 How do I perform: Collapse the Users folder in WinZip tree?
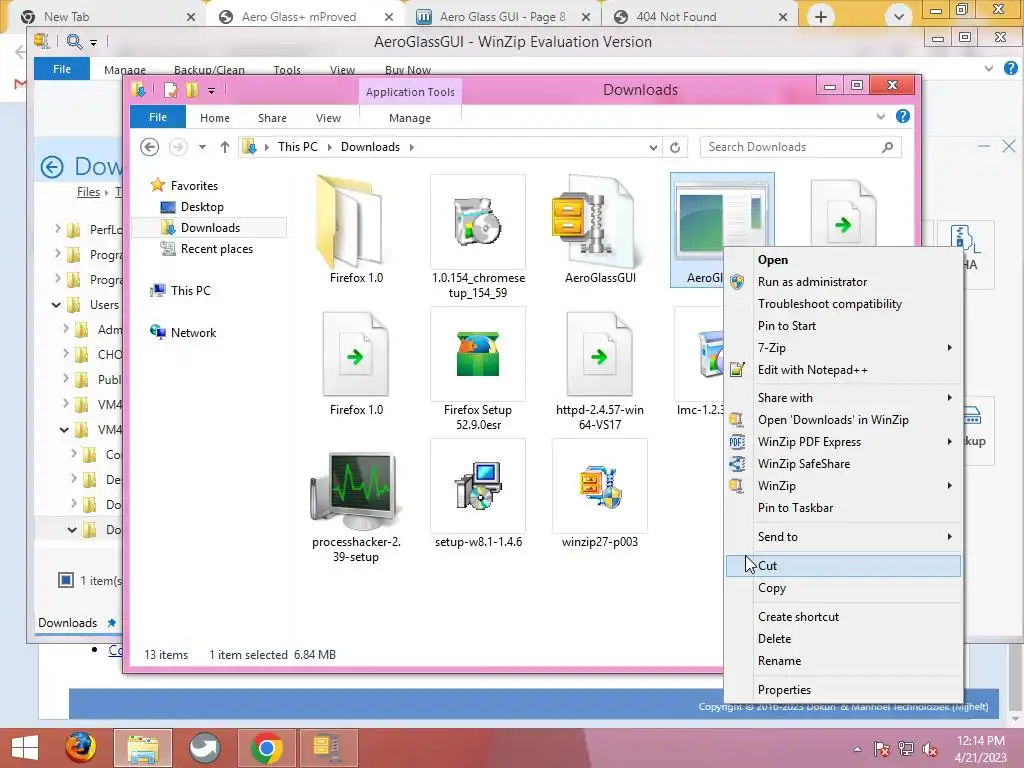tap(56, 304)
